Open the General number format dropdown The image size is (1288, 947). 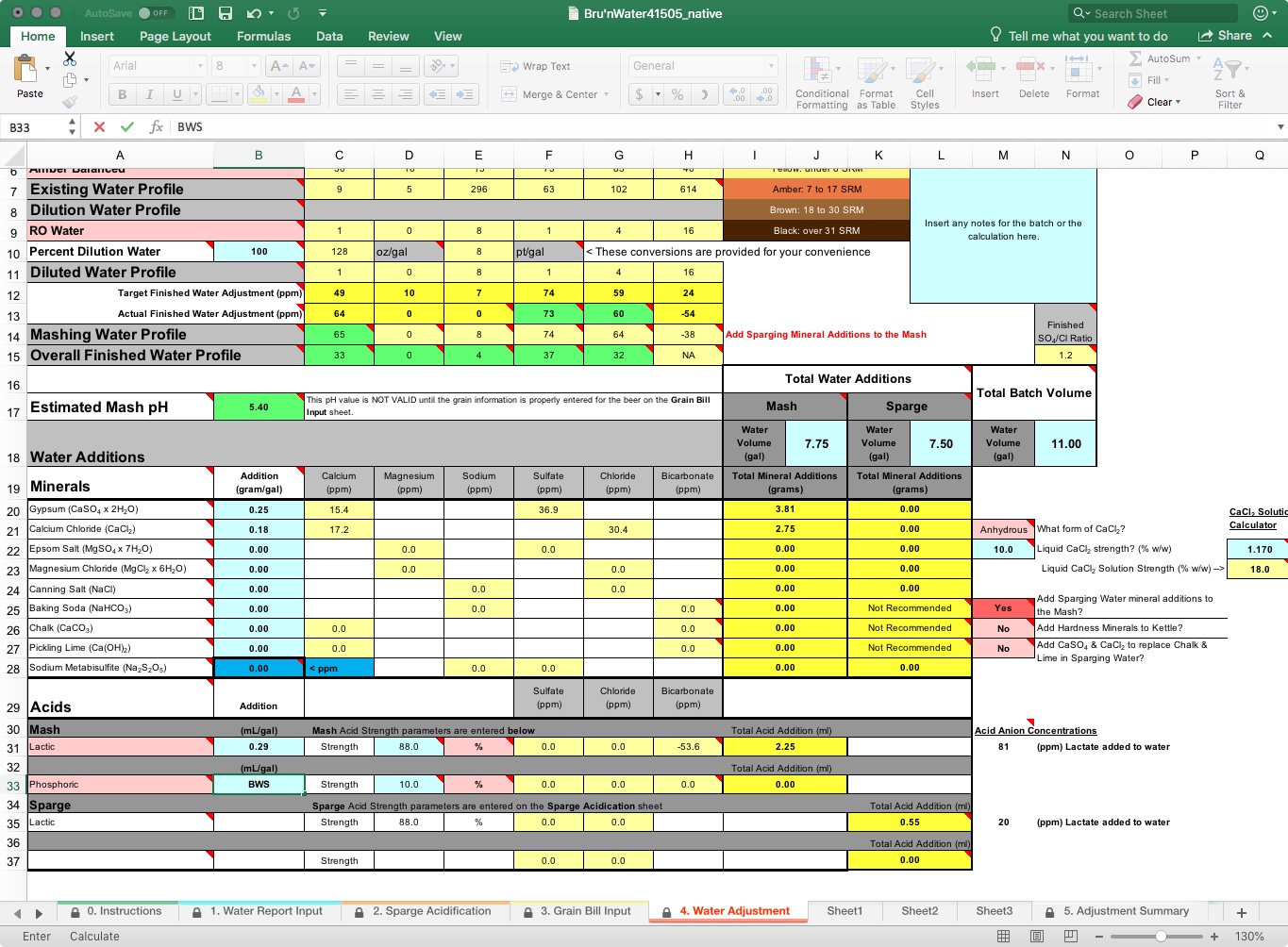point(771,65)
